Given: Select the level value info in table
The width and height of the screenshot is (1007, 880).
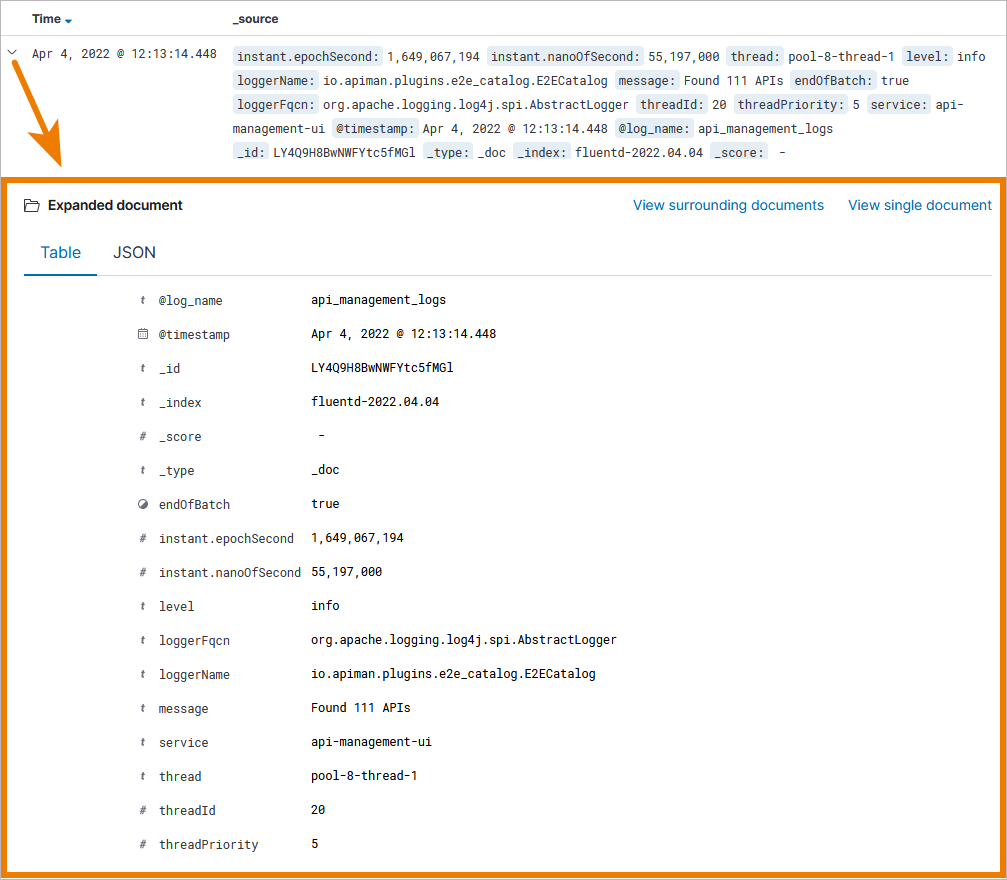Looking at the screenshot, I should coord(325,606).
